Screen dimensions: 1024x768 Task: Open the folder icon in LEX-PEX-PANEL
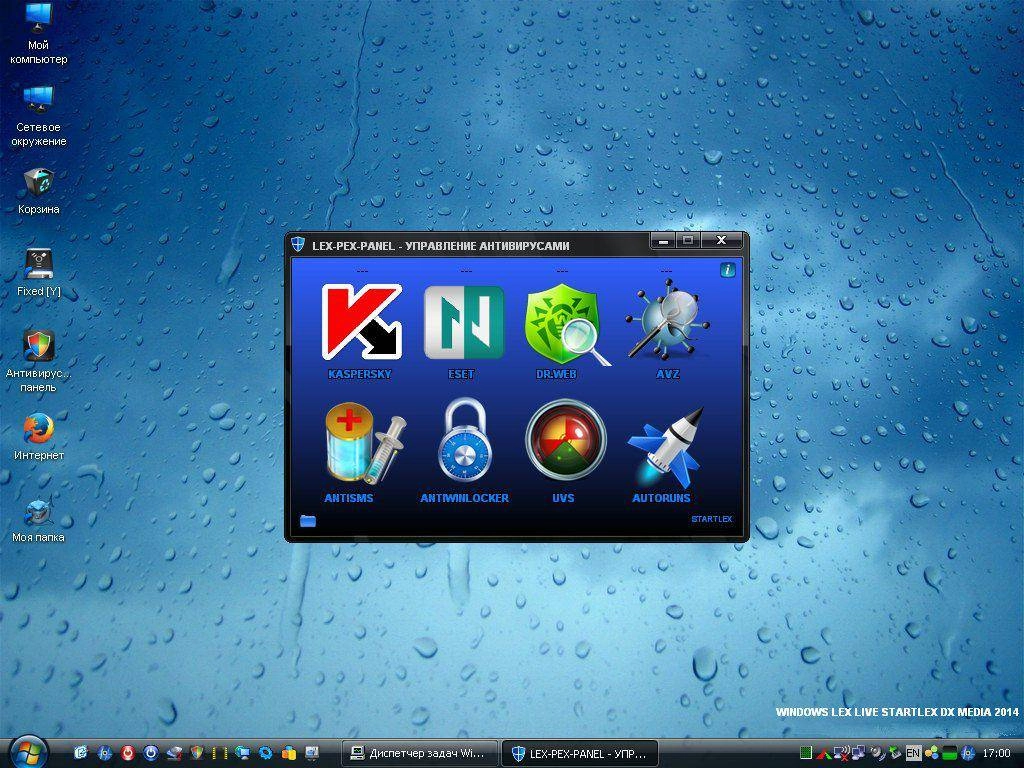[308, 520]
